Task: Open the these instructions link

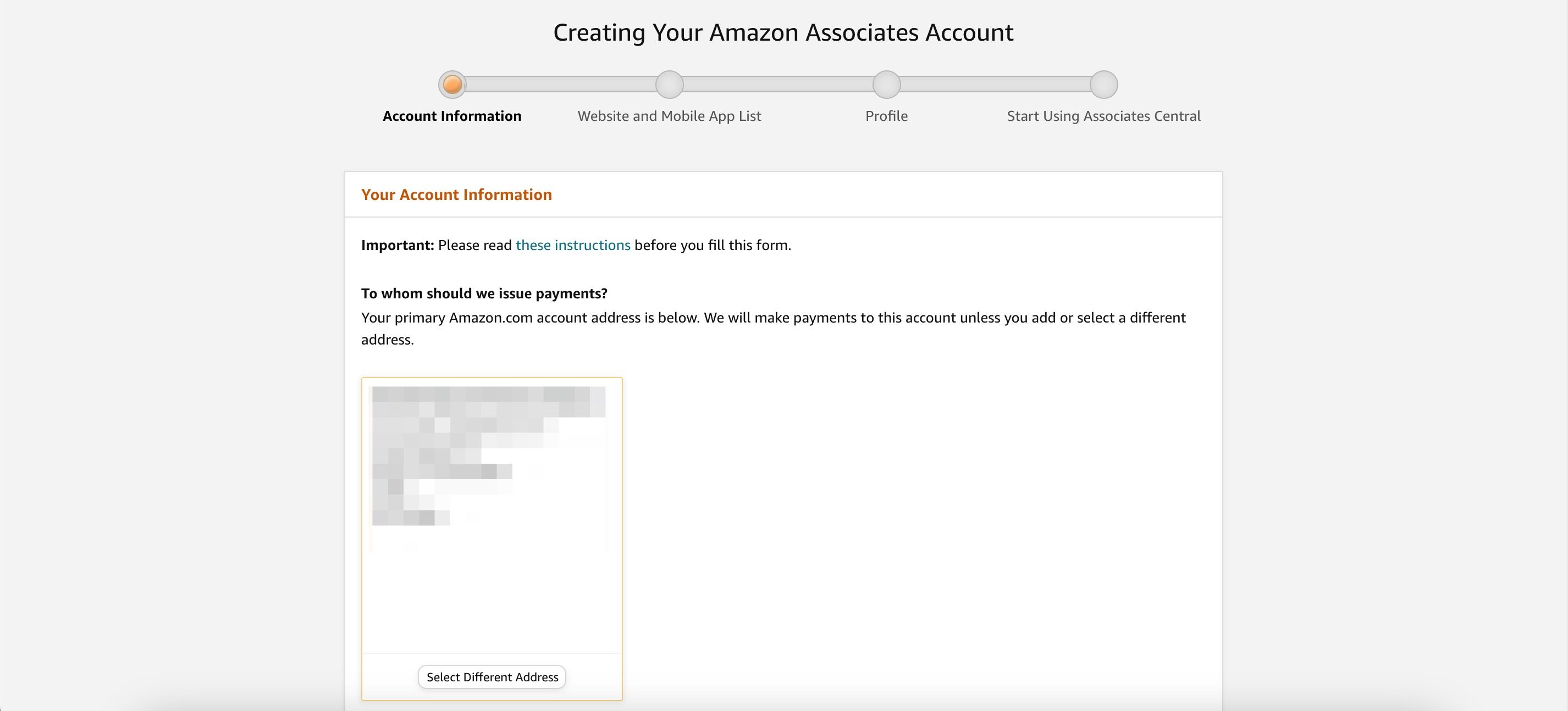Action: (573, 245)
